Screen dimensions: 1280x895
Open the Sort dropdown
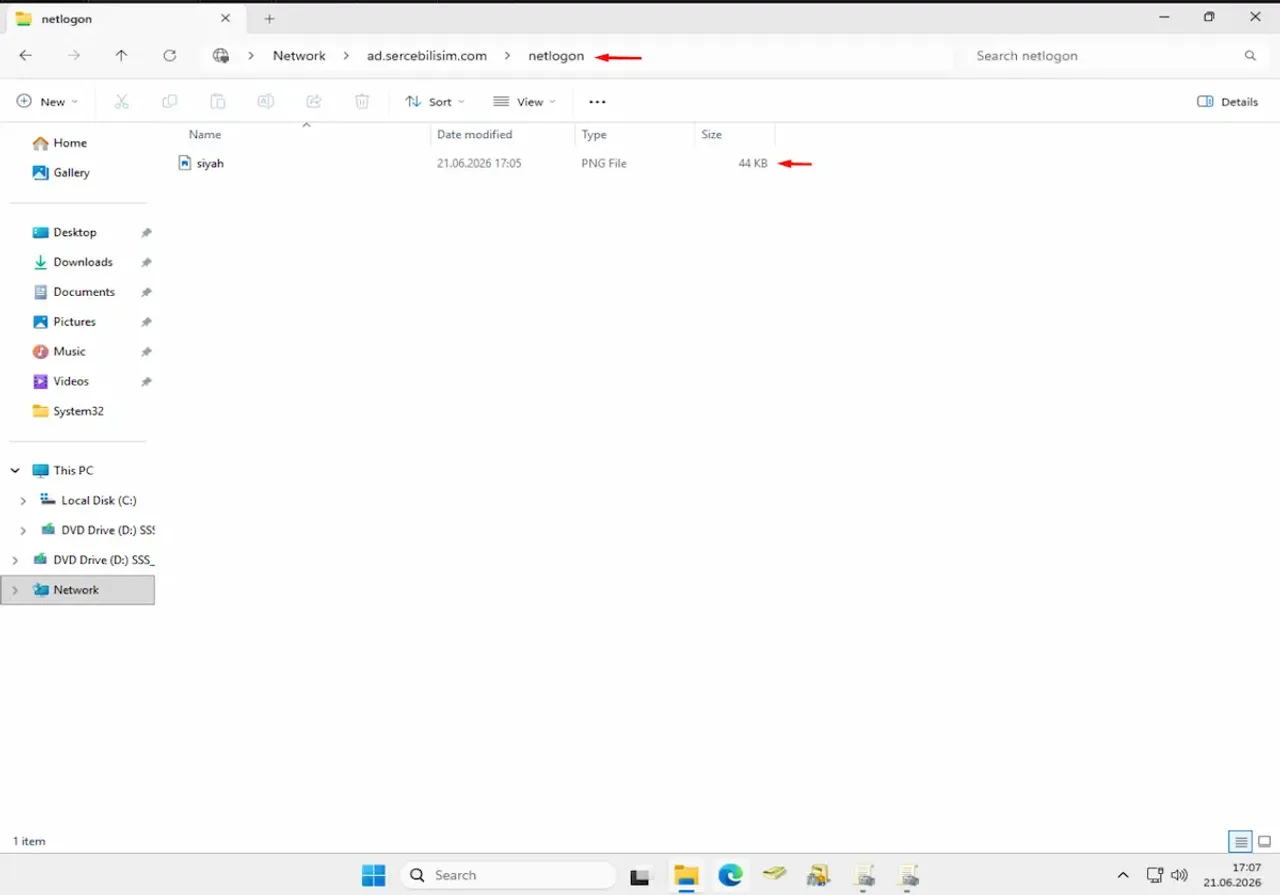(x=435, y=101)
